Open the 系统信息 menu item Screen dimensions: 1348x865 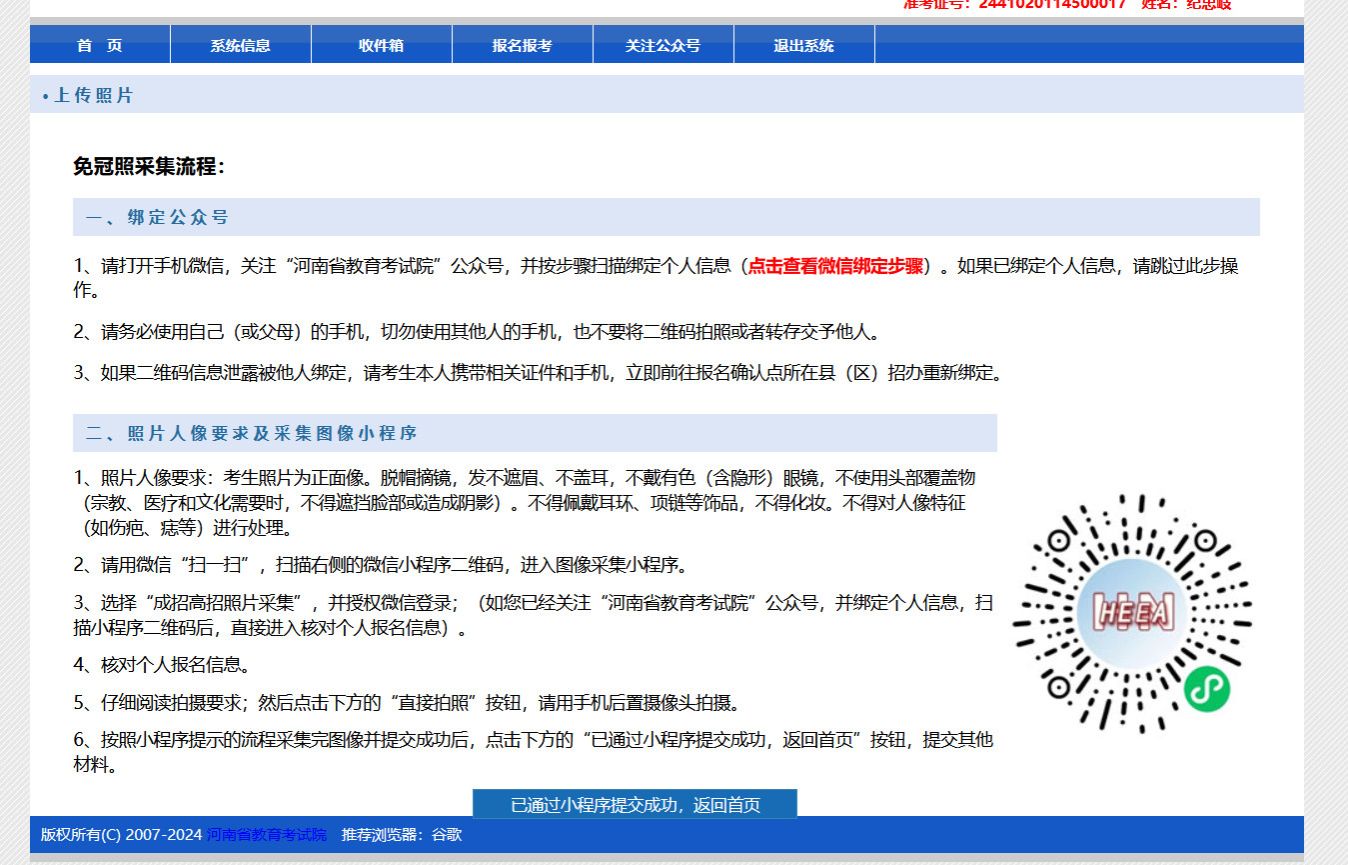(x=240, y=45)
